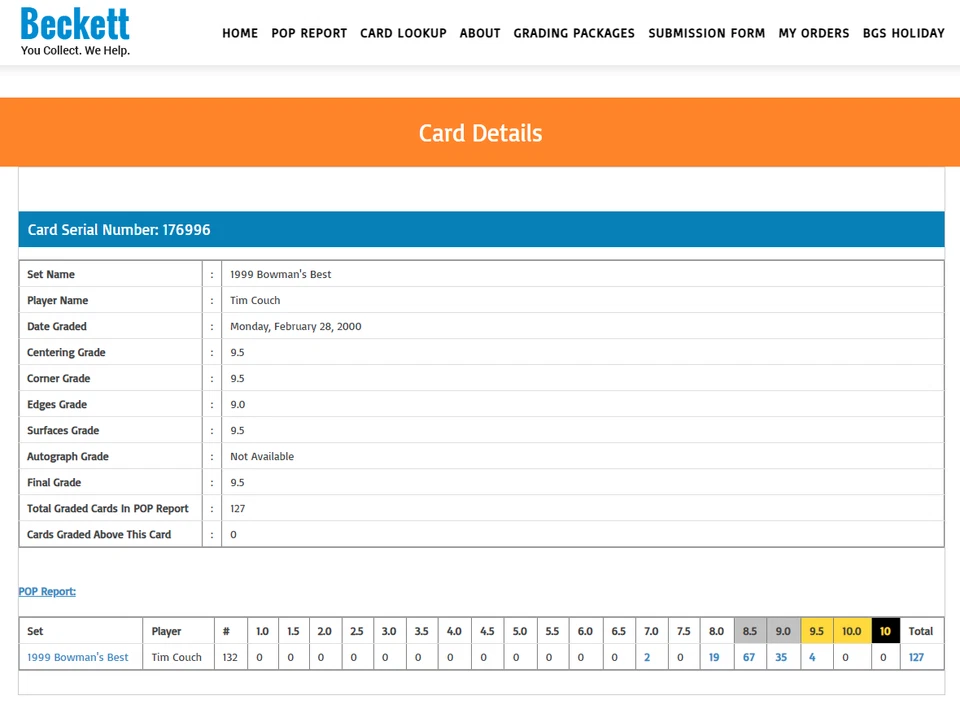
Task: Click the Corner Grade label
Action: tap(59, 379)
